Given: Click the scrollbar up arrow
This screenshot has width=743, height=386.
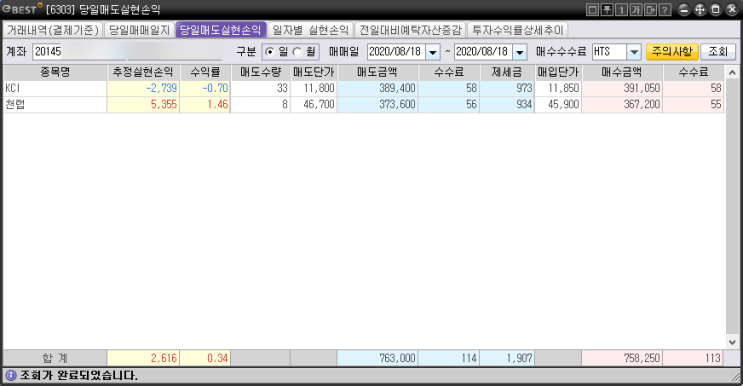Looking at the screenshot, I should (732, 73).
